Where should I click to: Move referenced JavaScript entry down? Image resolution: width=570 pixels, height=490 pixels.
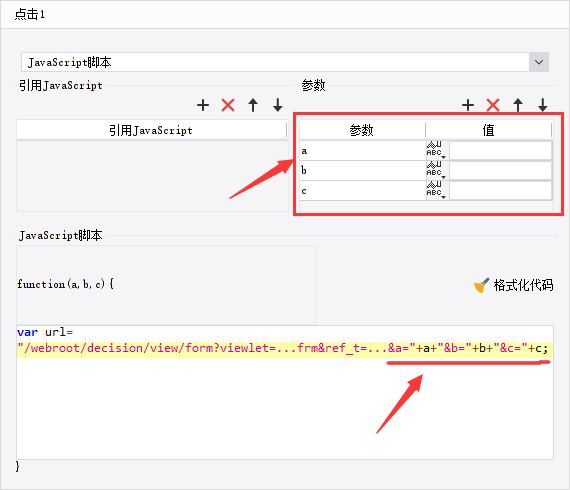278,105
